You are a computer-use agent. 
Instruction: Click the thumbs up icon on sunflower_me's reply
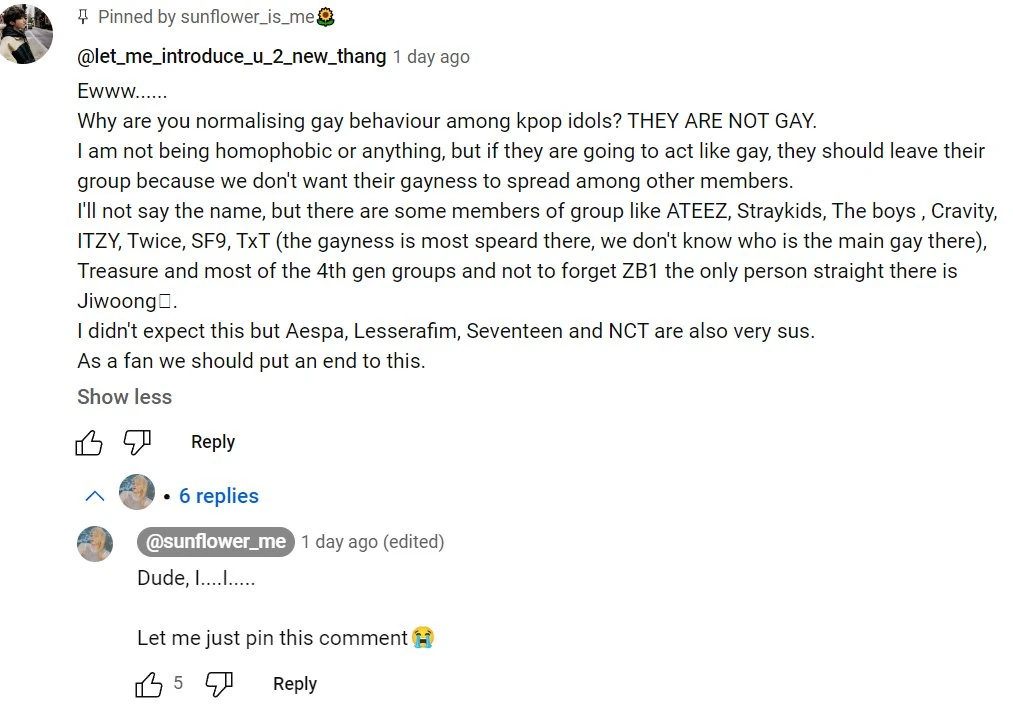click(148, 683)
